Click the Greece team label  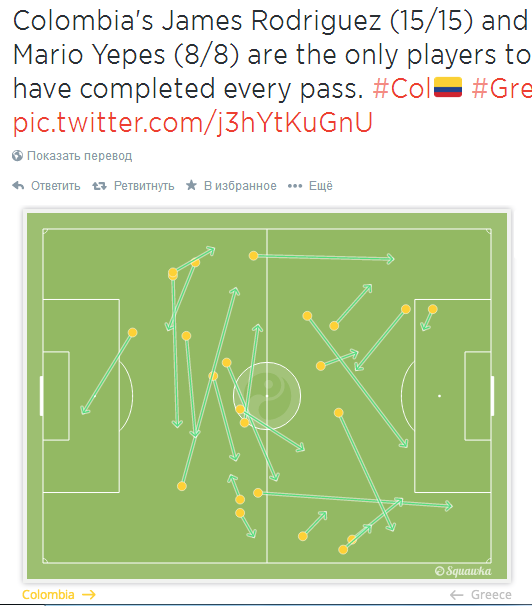(x=491, y=594)
